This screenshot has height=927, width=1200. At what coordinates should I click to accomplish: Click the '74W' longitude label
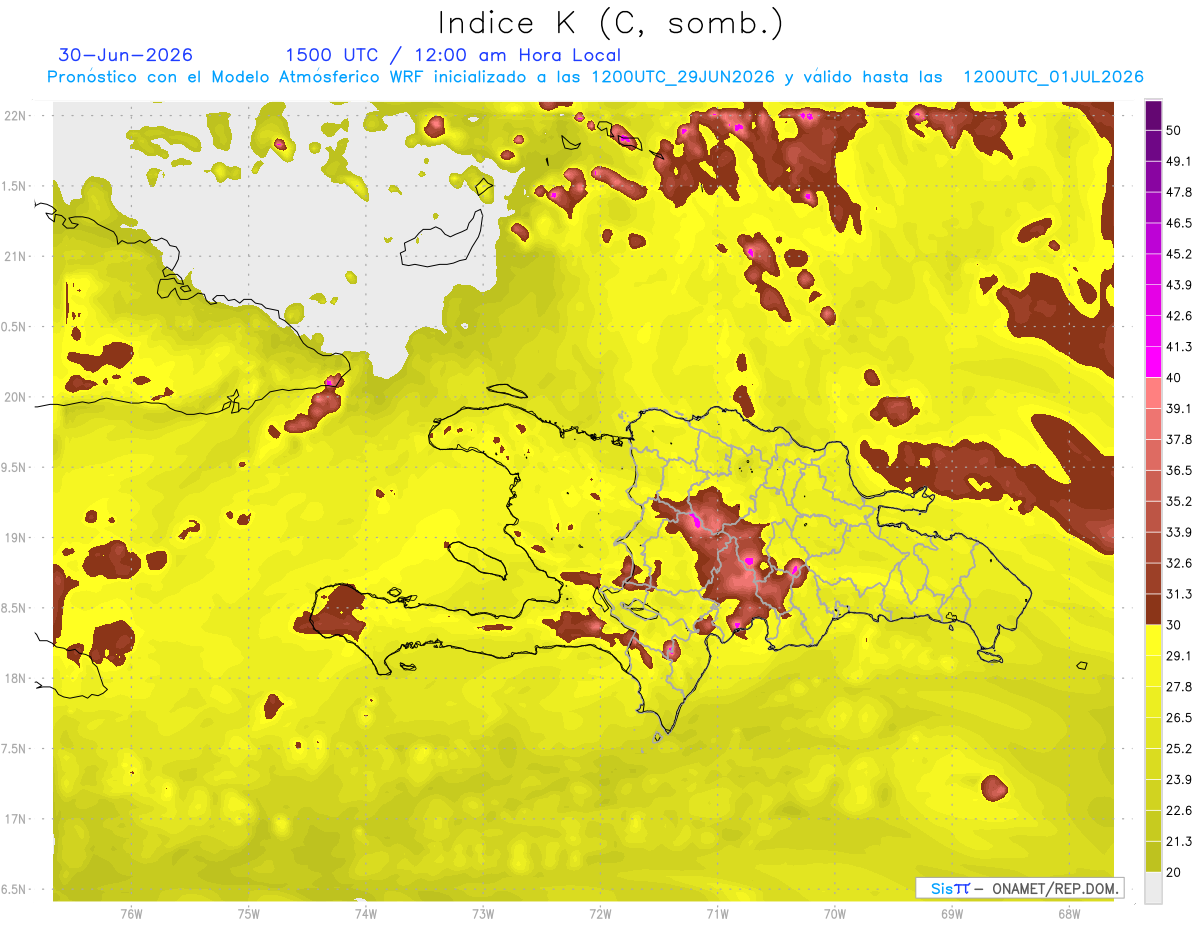coord(366,914)
